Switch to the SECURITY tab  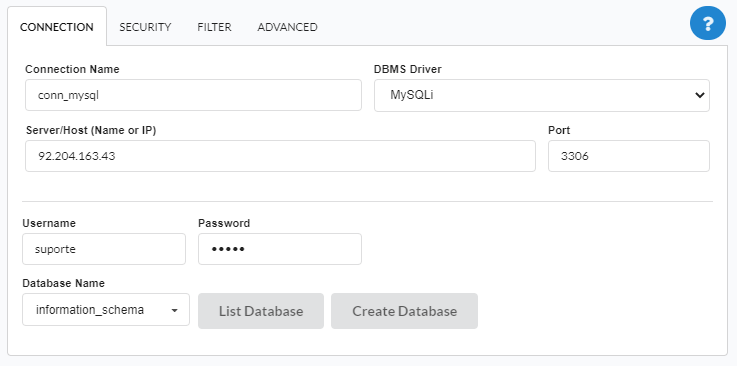[x=145, y=27]
